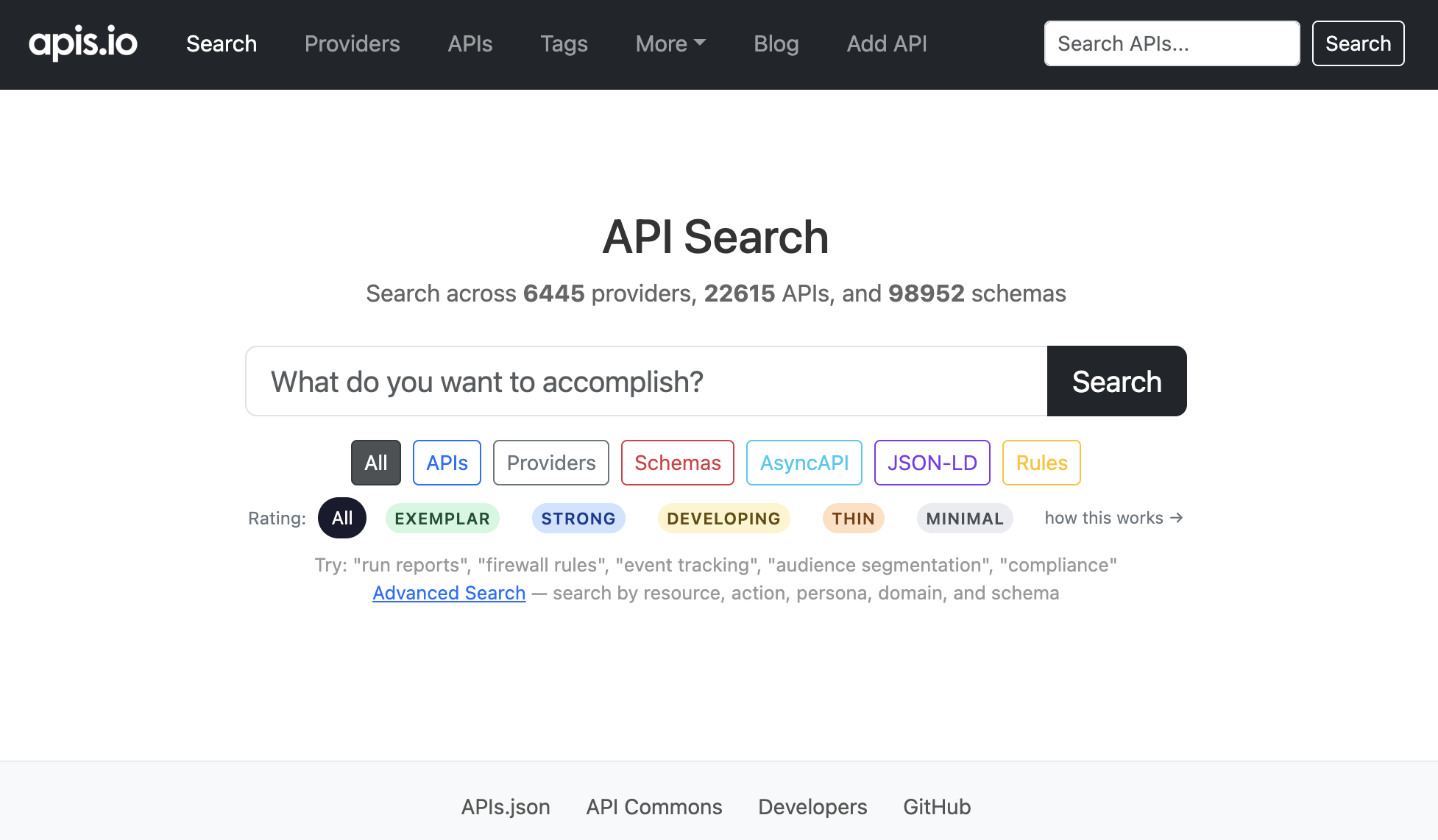Toggle the Schemas filter

coord(678,463)
